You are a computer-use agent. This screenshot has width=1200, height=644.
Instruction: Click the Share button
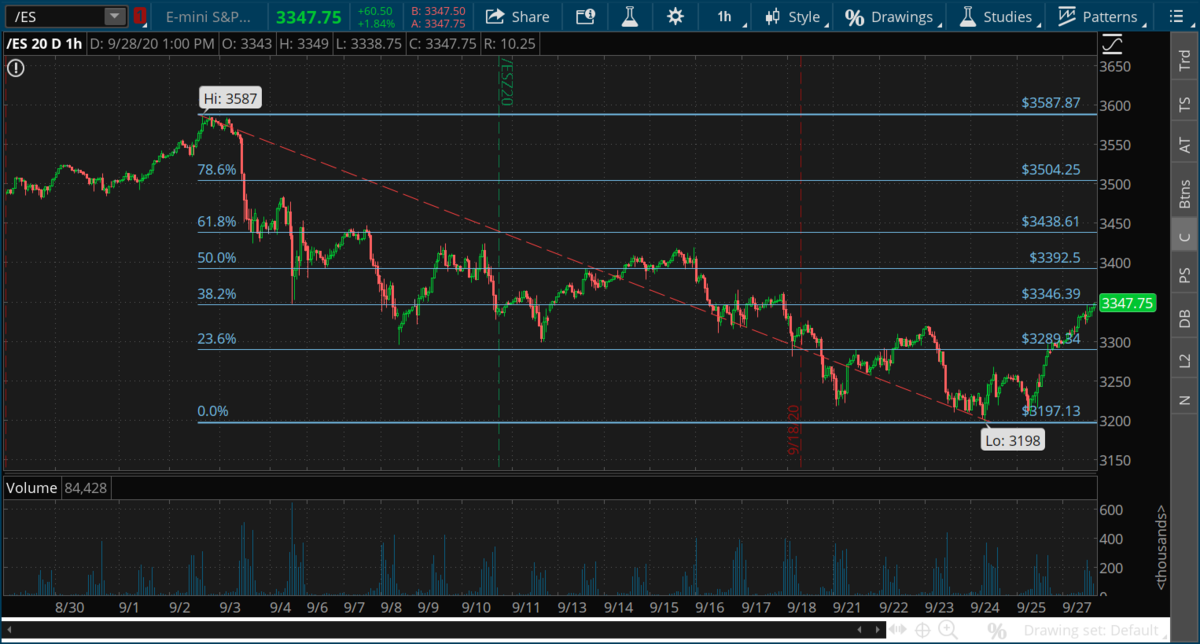tap(518, 17)
